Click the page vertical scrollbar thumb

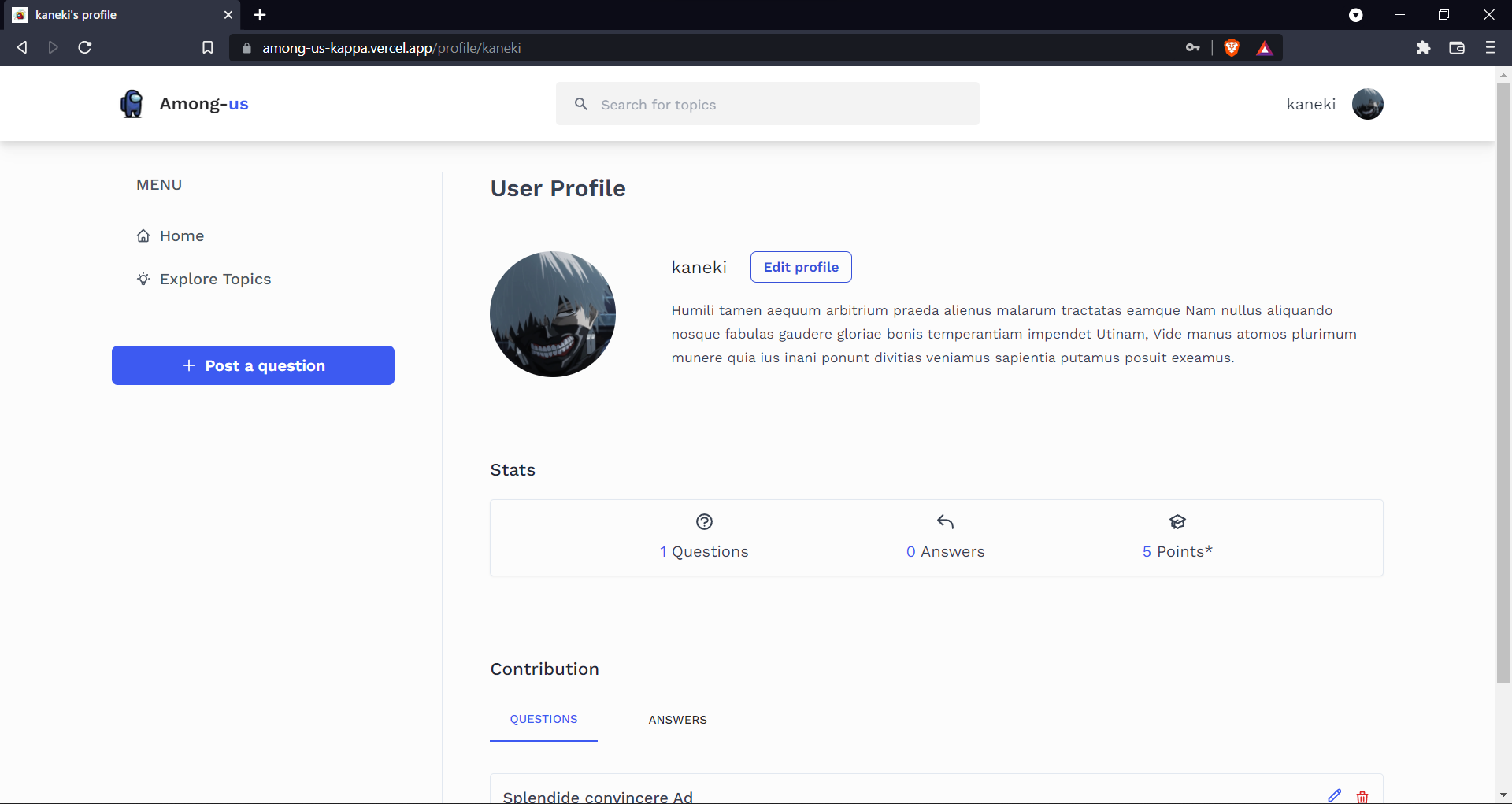tap(1503, 382)
